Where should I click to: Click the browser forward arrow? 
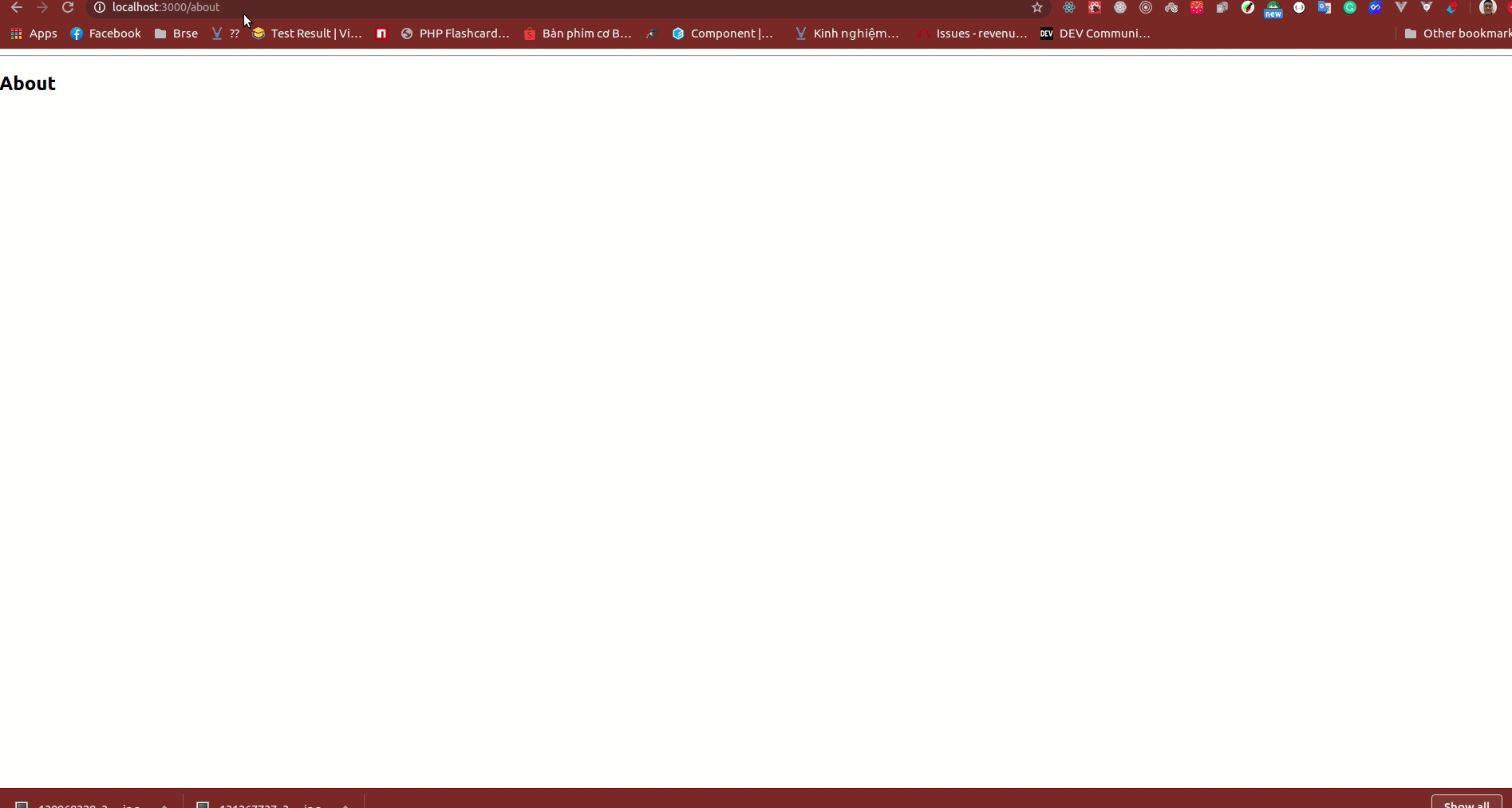tap(42, 7)
